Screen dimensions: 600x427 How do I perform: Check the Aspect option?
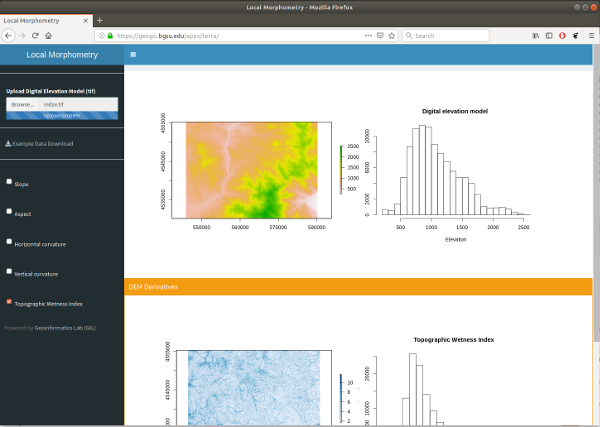9,212
